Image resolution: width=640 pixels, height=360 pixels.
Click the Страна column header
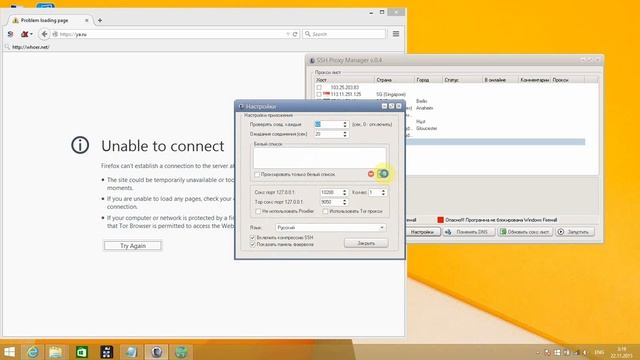click(x=394, y=80)
